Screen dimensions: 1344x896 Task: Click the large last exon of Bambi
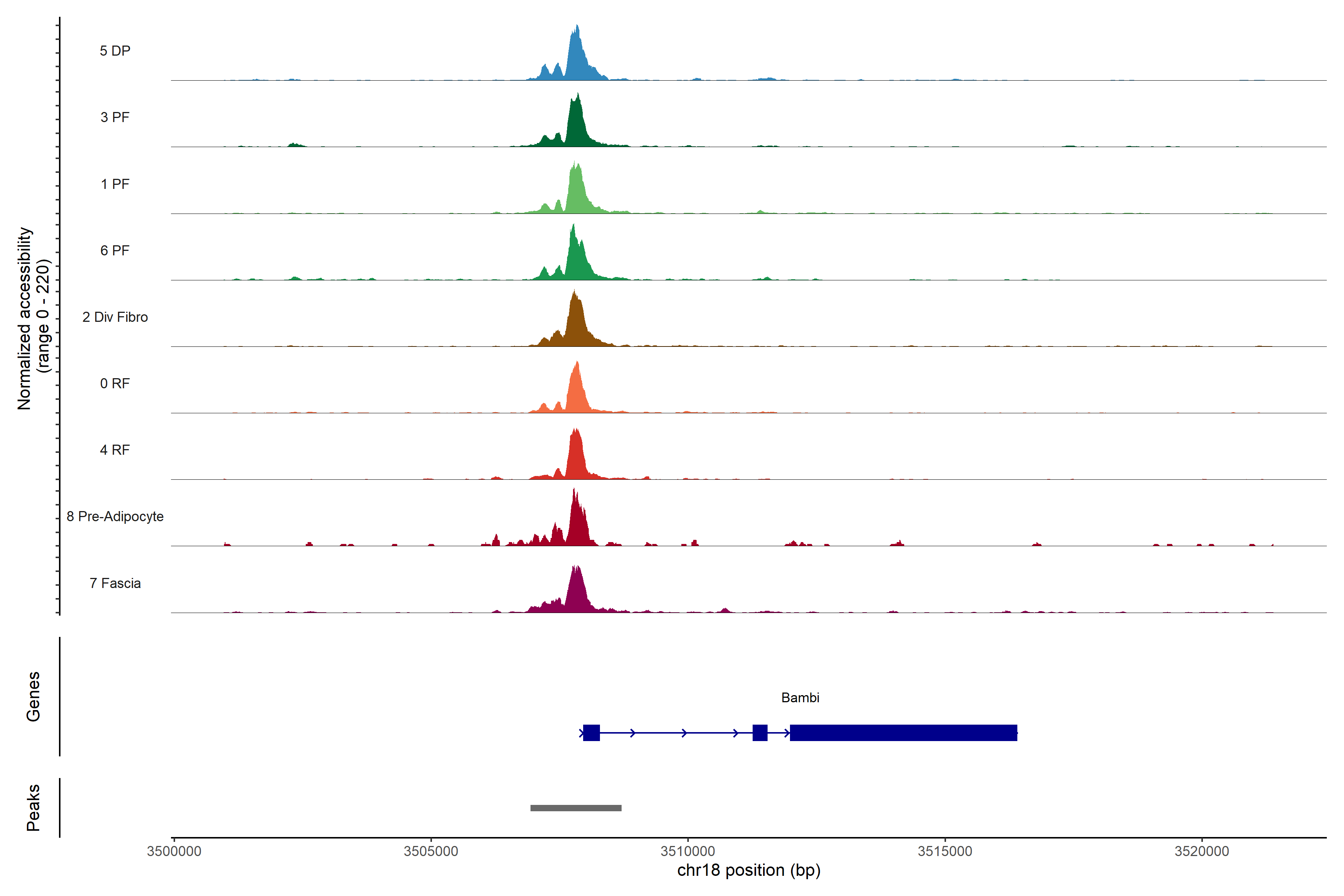903,732
